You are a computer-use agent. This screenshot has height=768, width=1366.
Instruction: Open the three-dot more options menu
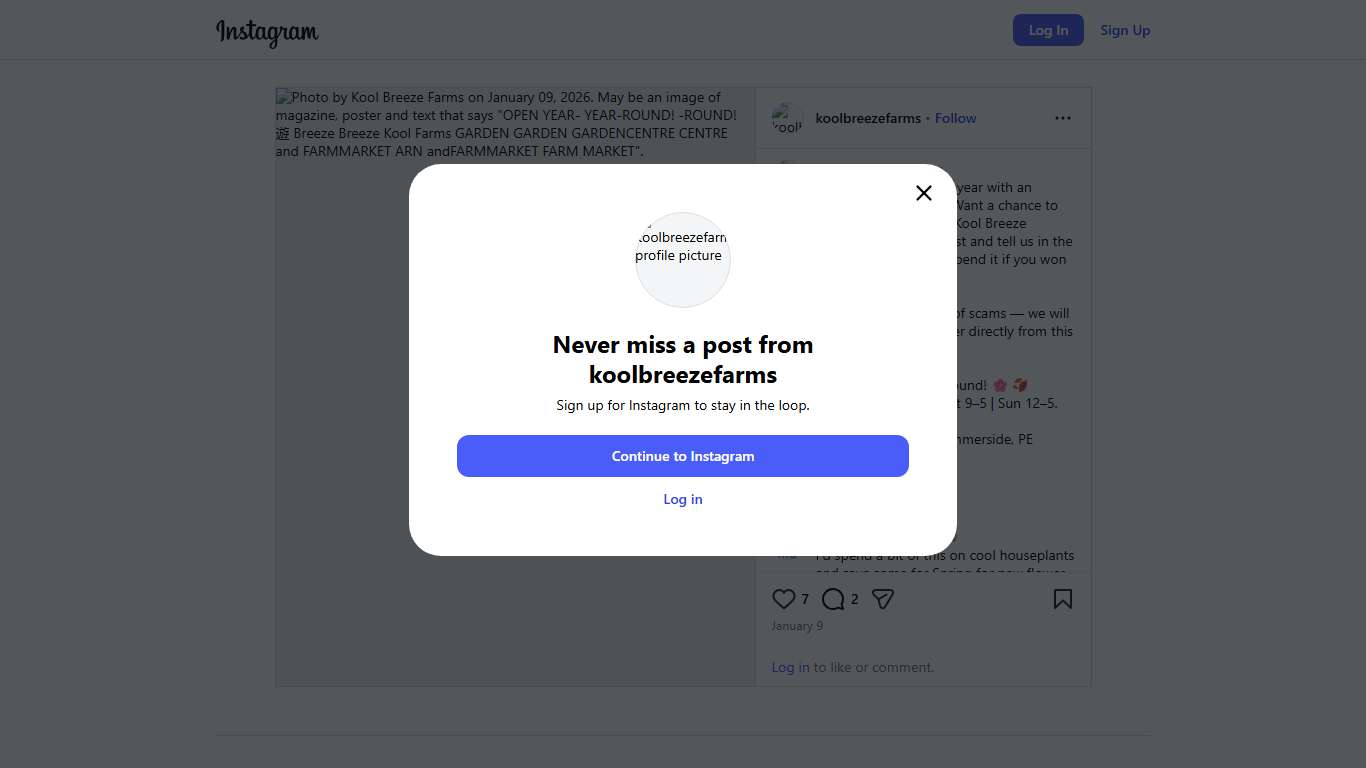coord(1062,118)
